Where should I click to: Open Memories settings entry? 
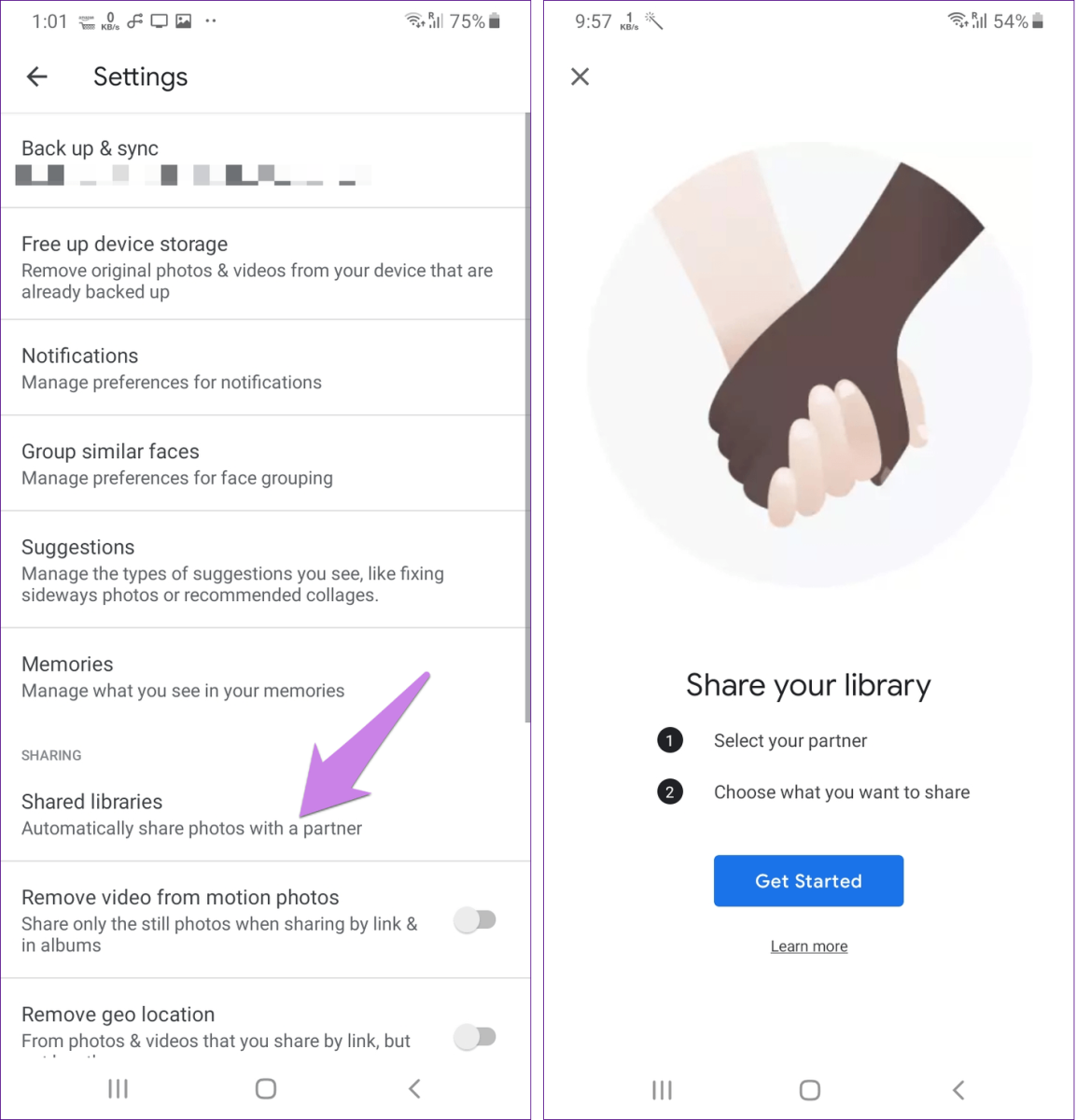263,676
